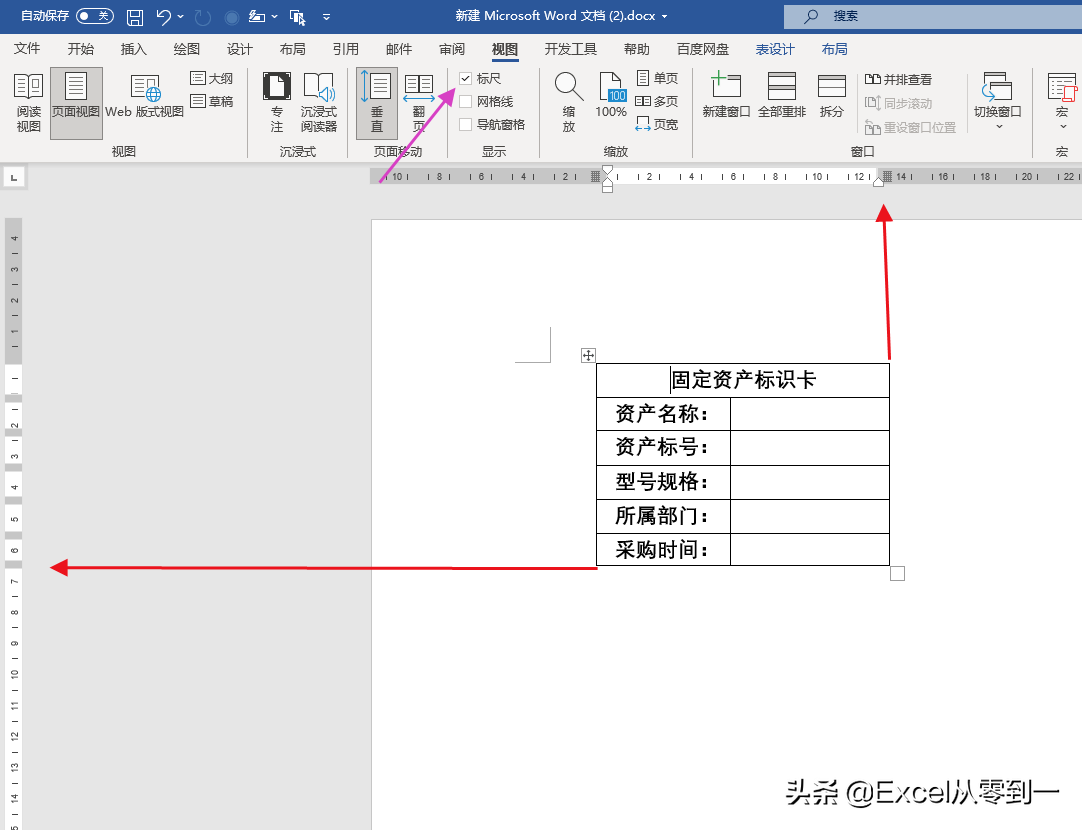This screenshot has width=1082, height=830.
Task: Switch to the 开发工具 developer tab
Action: click(571, 49)
